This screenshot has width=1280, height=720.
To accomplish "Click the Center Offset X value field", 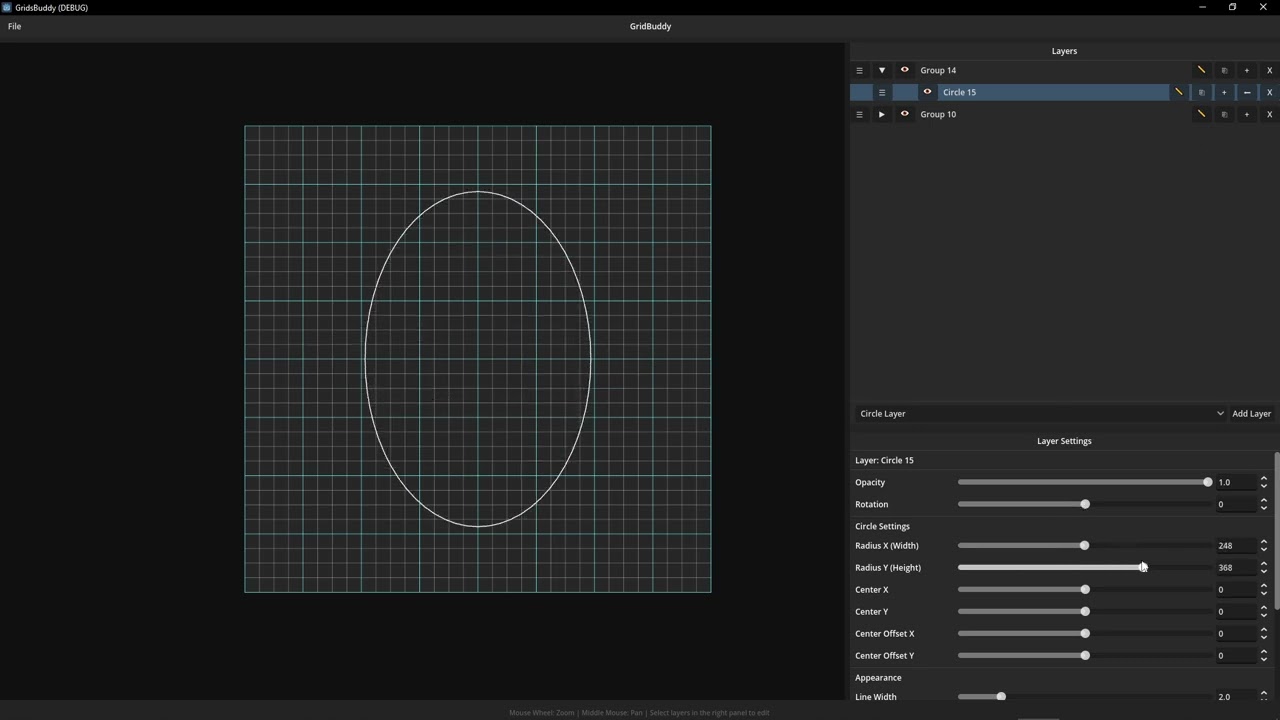I will point(1235,633).
